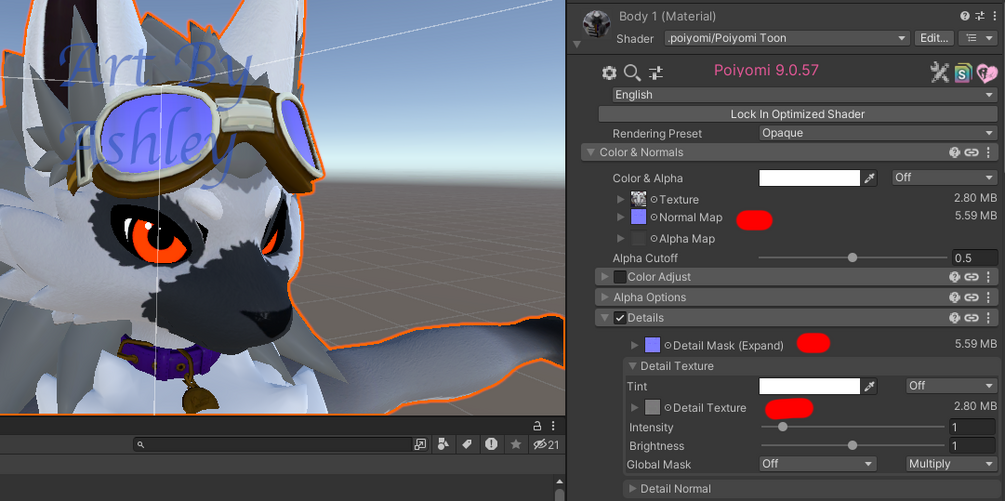This screenshot has width=1005, height=501.
Task: Enable the Color Adjust checkbox
Action: pyautogui.click(x=620, y=277)
